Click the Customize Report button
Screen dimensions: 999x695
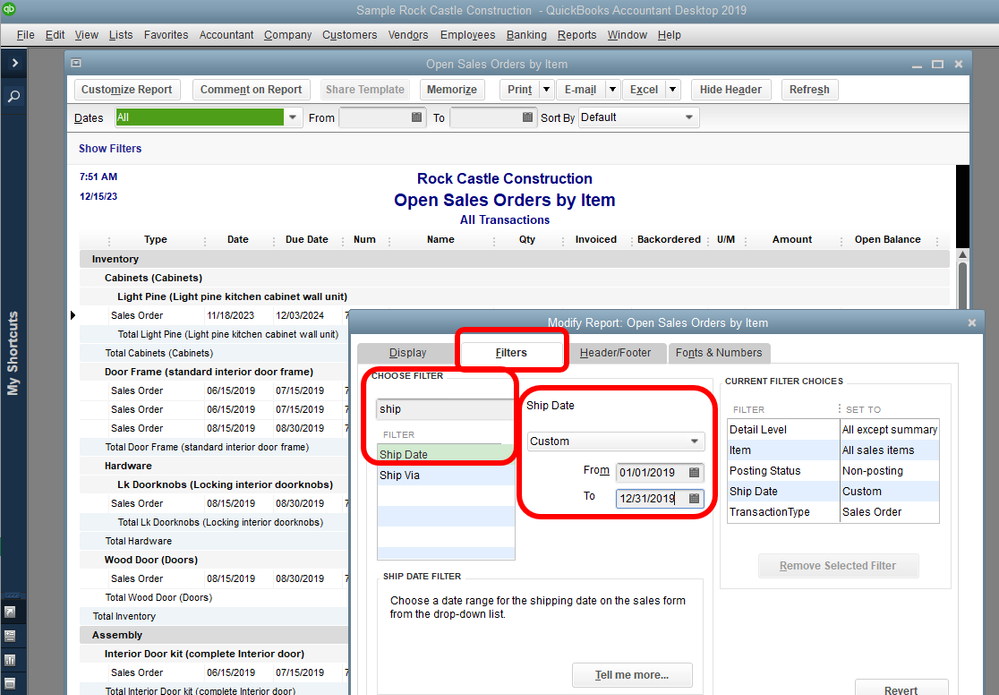click(x=127, y=90)
